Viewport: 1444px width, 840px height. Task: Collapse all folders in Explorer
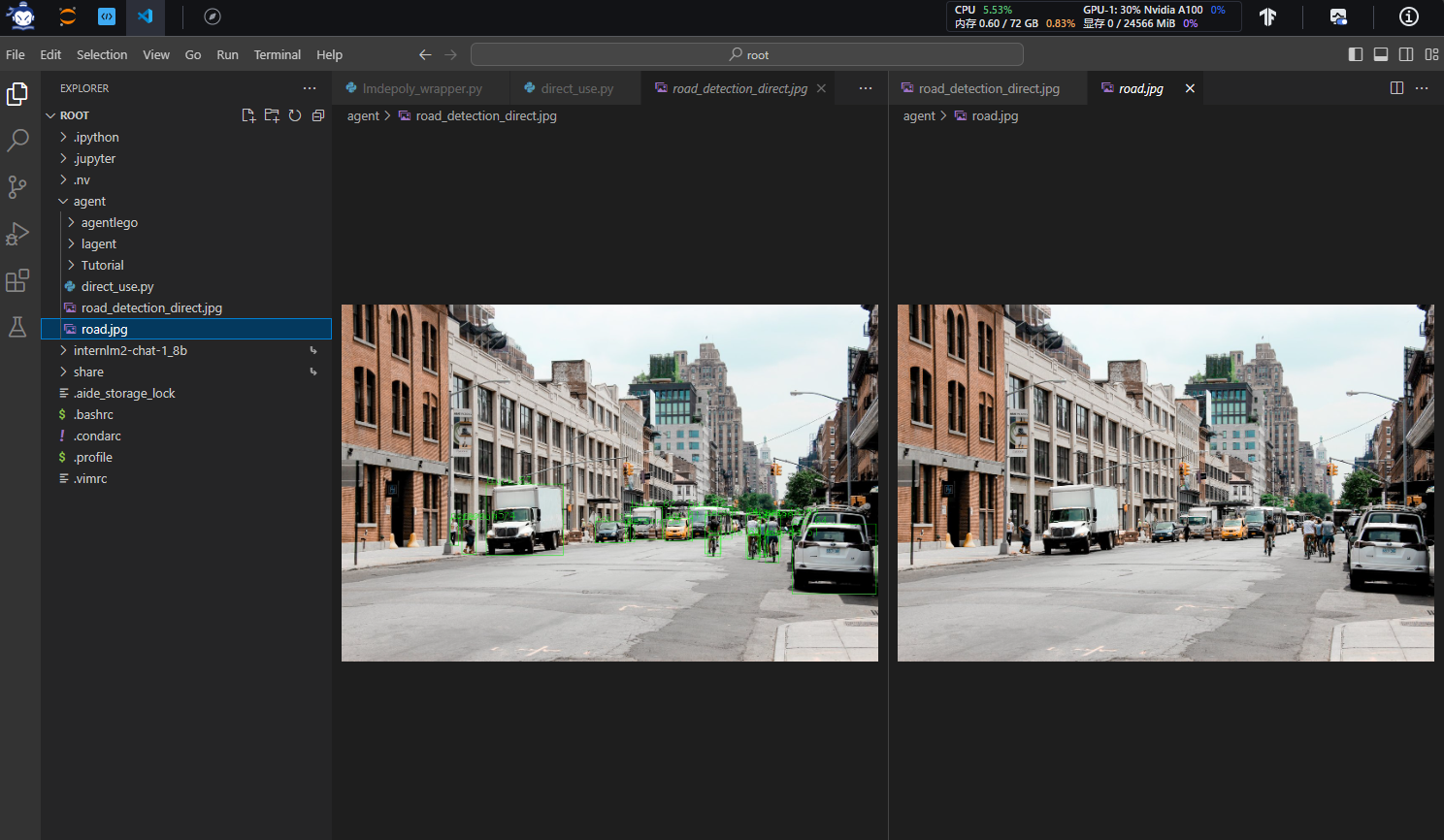[318, 115]
